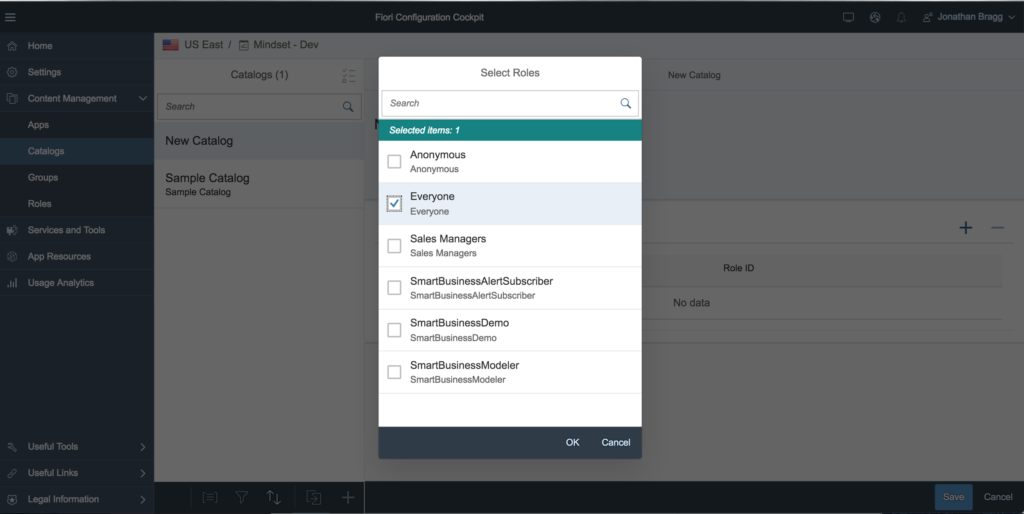Viewport: 1024px width, 514px height.
Task: Click the plus icon to add role
Action: [966, 227]
